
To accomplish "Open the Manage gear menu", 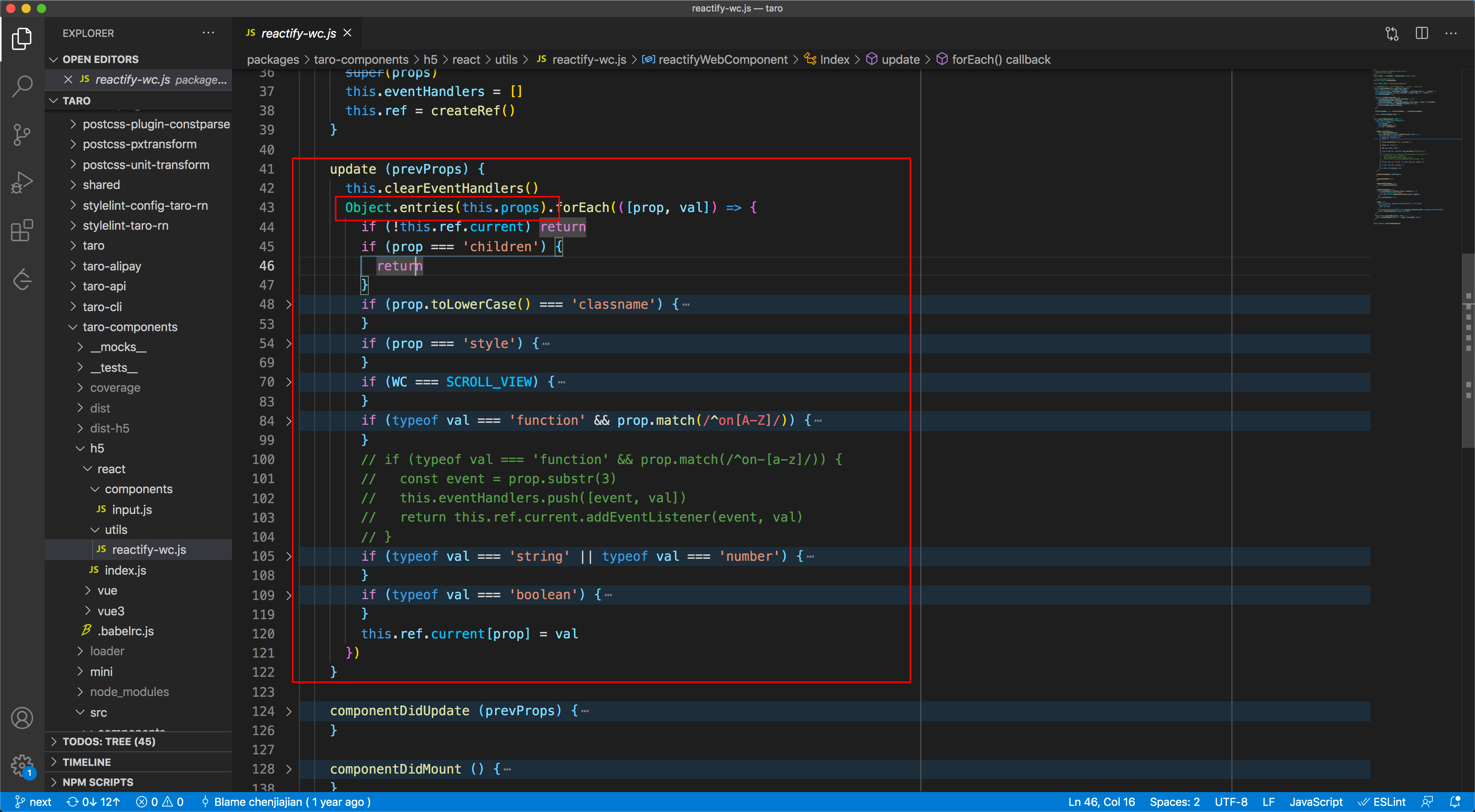I will coord(22,764).
